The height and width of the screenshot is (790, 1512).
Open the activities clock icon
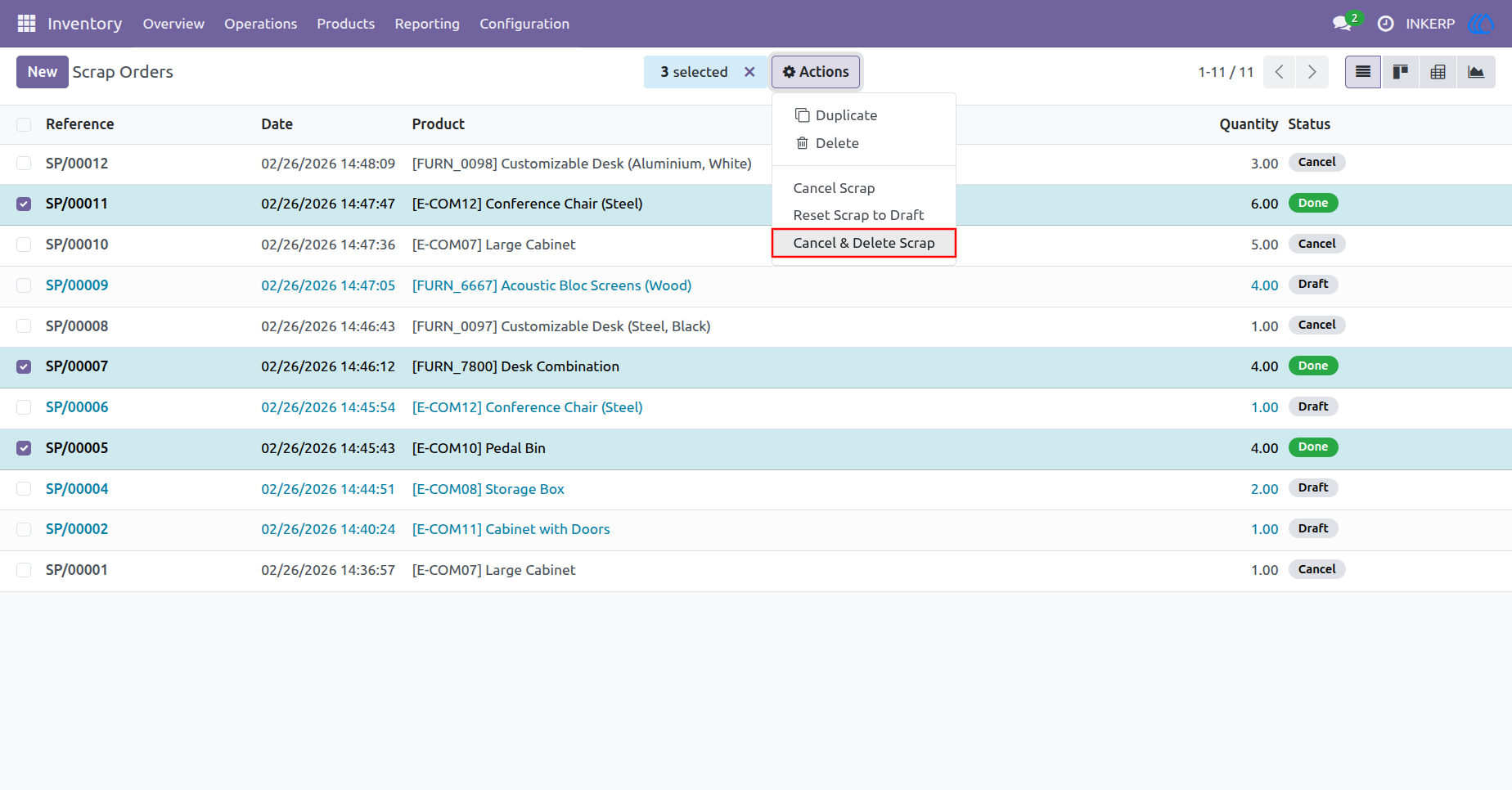(x=1385, y=24)
